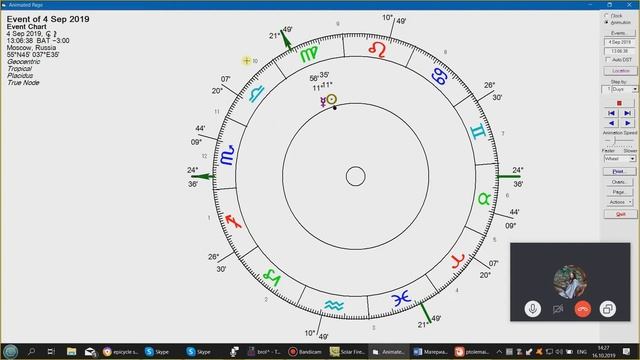The image size is (640, 360).
Task: Jump backward with skip-to-start arrow
Action: point(611,113)
